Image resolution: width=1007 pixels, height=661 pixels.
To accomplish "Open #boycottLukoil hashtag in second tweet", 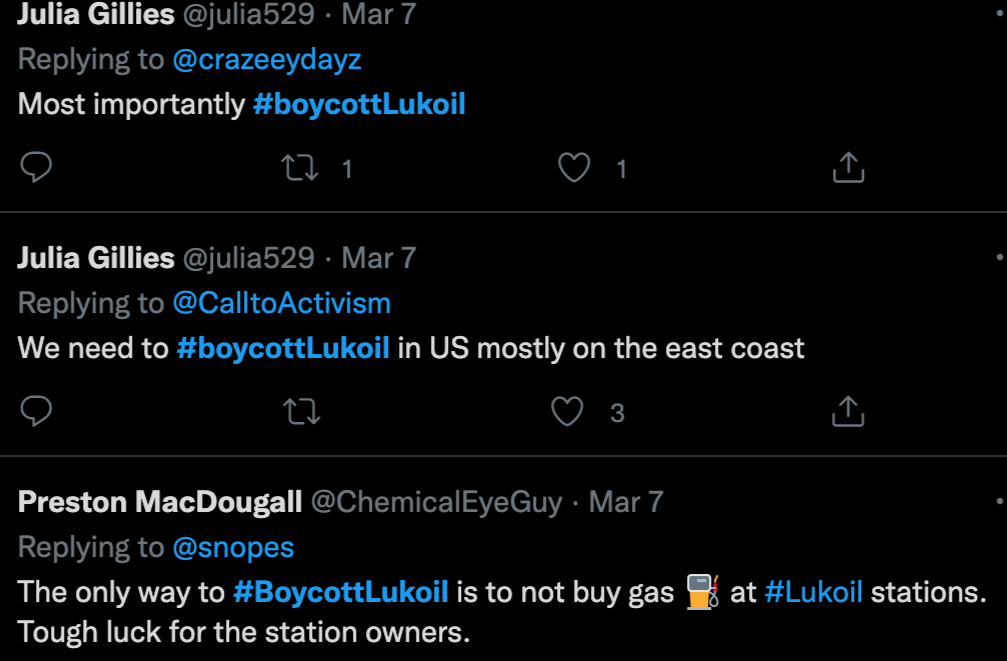I will pos(283,348).
